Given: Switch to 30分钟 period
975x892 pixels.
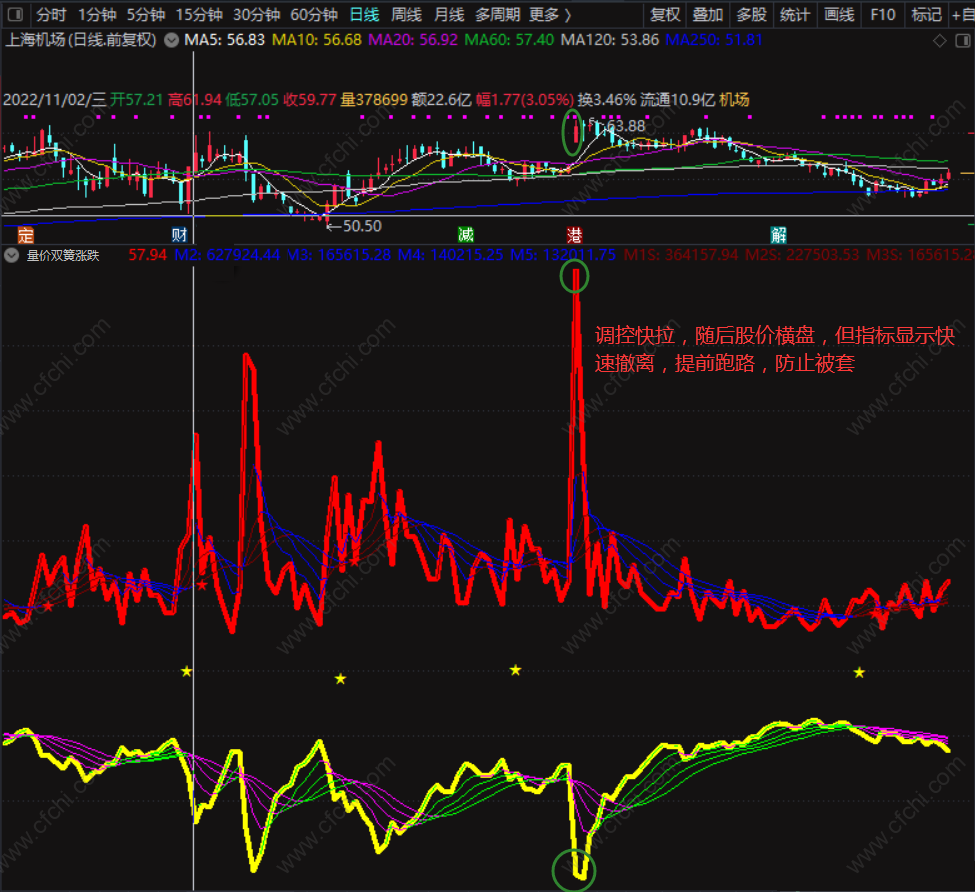Looking at the screenshot, I should 256,14.
